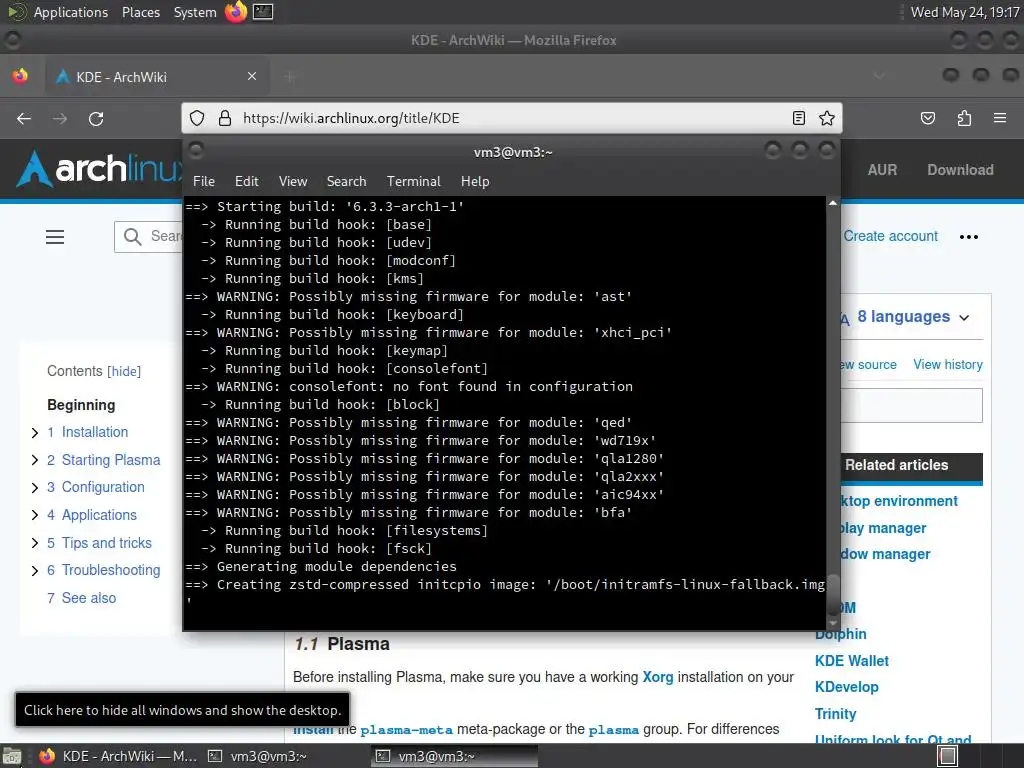Screen dimensions: 1024x768
Task: Expand the Starting Plasma contents section
Action: (x=35, y=460)
